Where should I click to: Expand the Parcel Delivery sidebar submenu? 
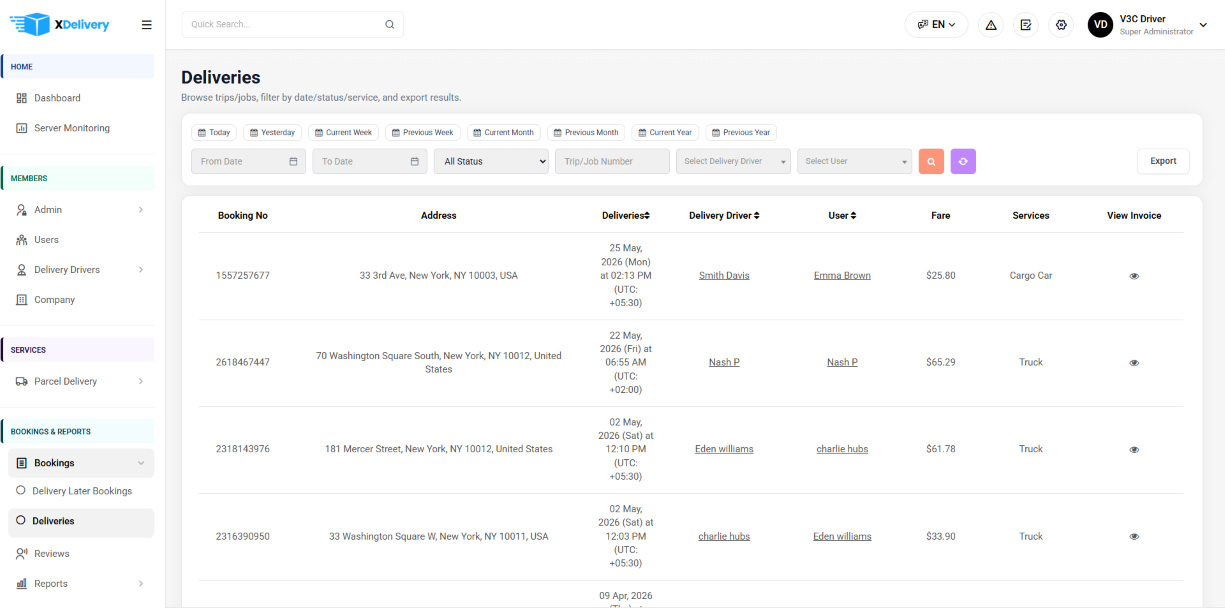coord(141,382)
